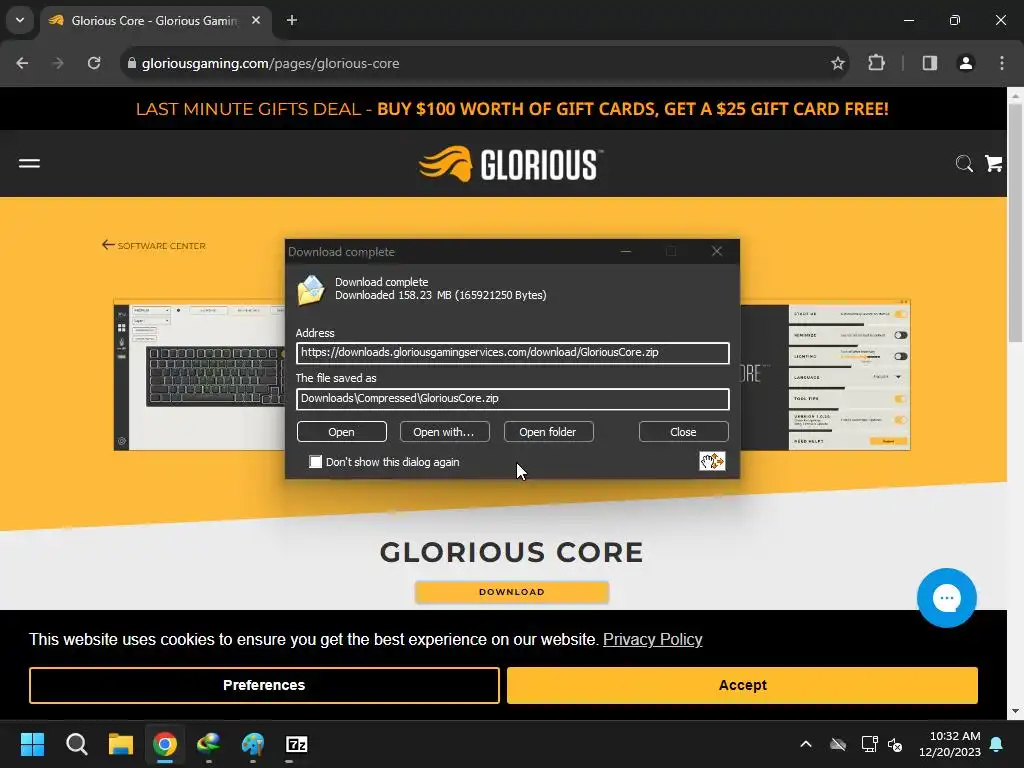This screenshot has width=1024, height=768.
Task: Minimize the Download complete dialog
Action: click(626, 251)
